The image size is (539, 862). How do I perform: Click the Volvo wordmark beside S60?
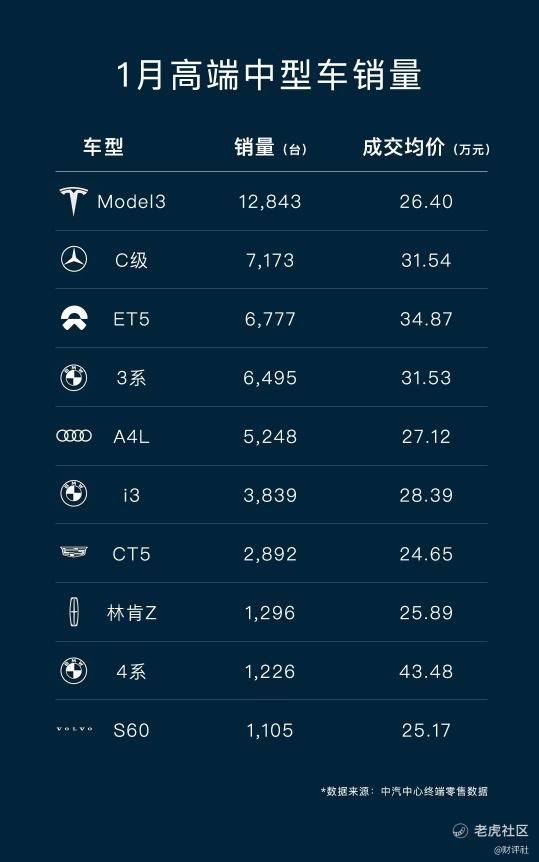(74, 730)
